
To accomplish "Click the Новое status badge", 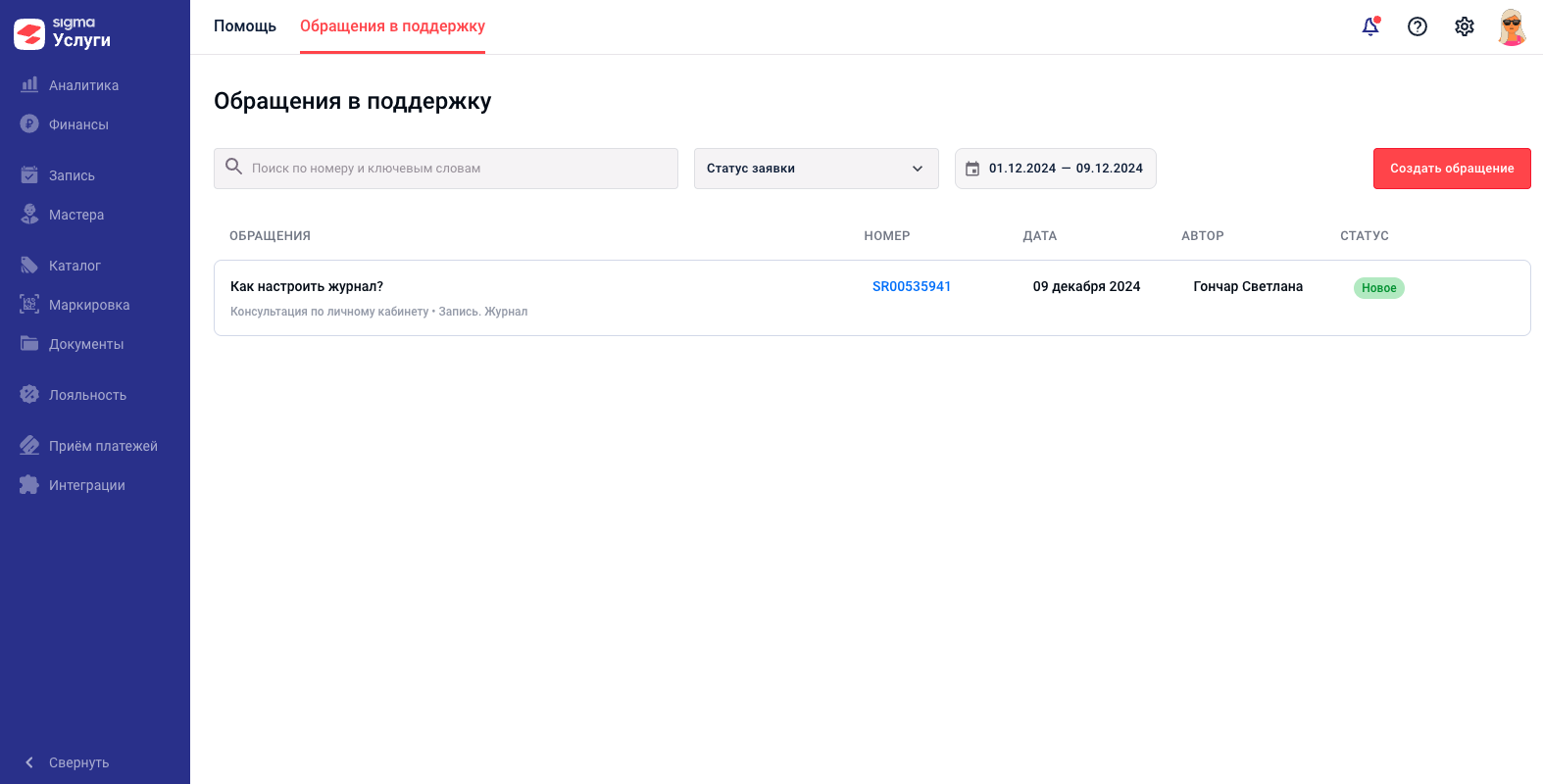I will coord(1379,288).
